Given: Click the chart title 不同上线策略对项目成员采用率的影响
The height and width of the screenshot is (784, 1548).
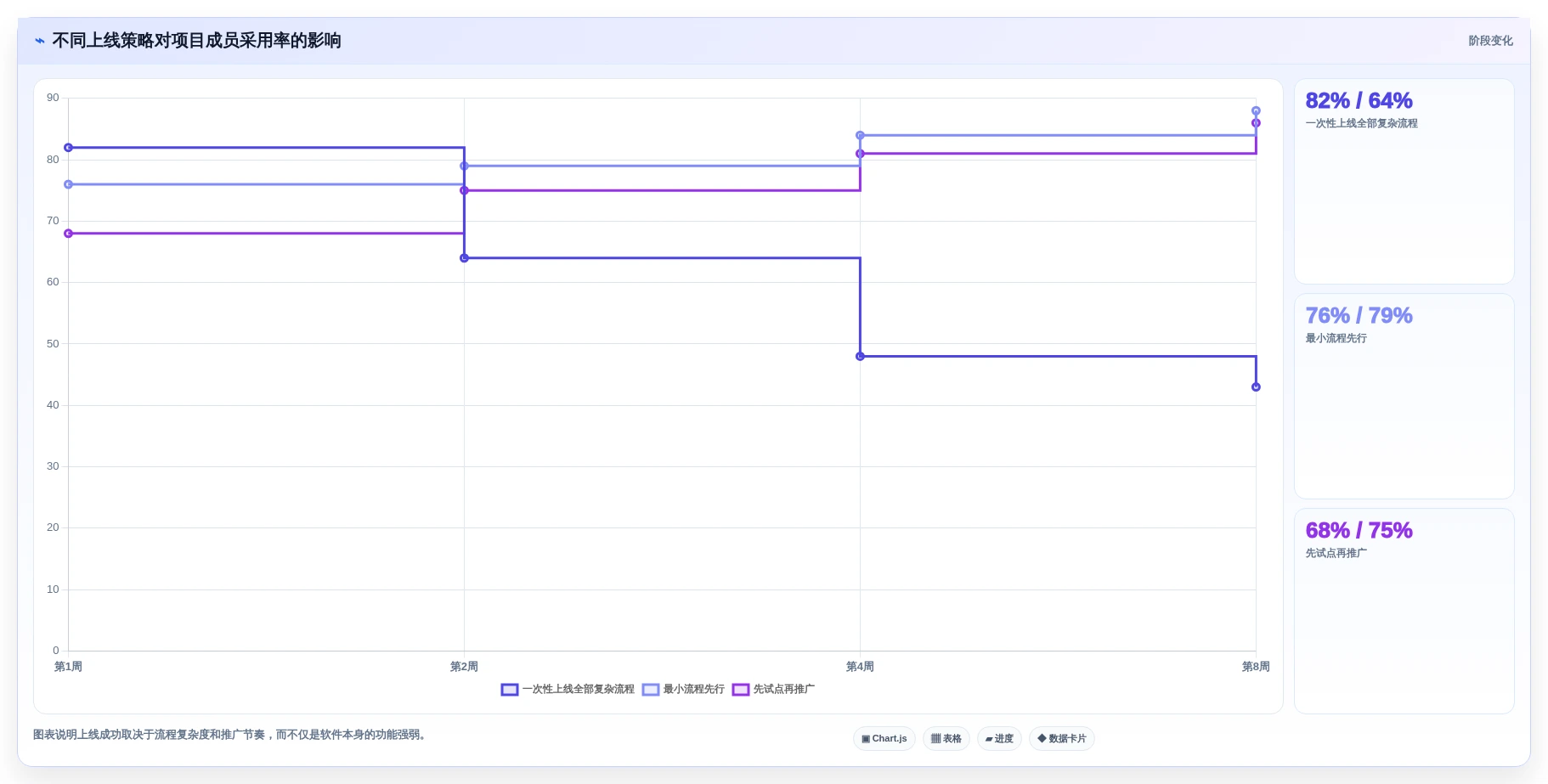Looking at the screenshot, I should click(x=196, y=41).
